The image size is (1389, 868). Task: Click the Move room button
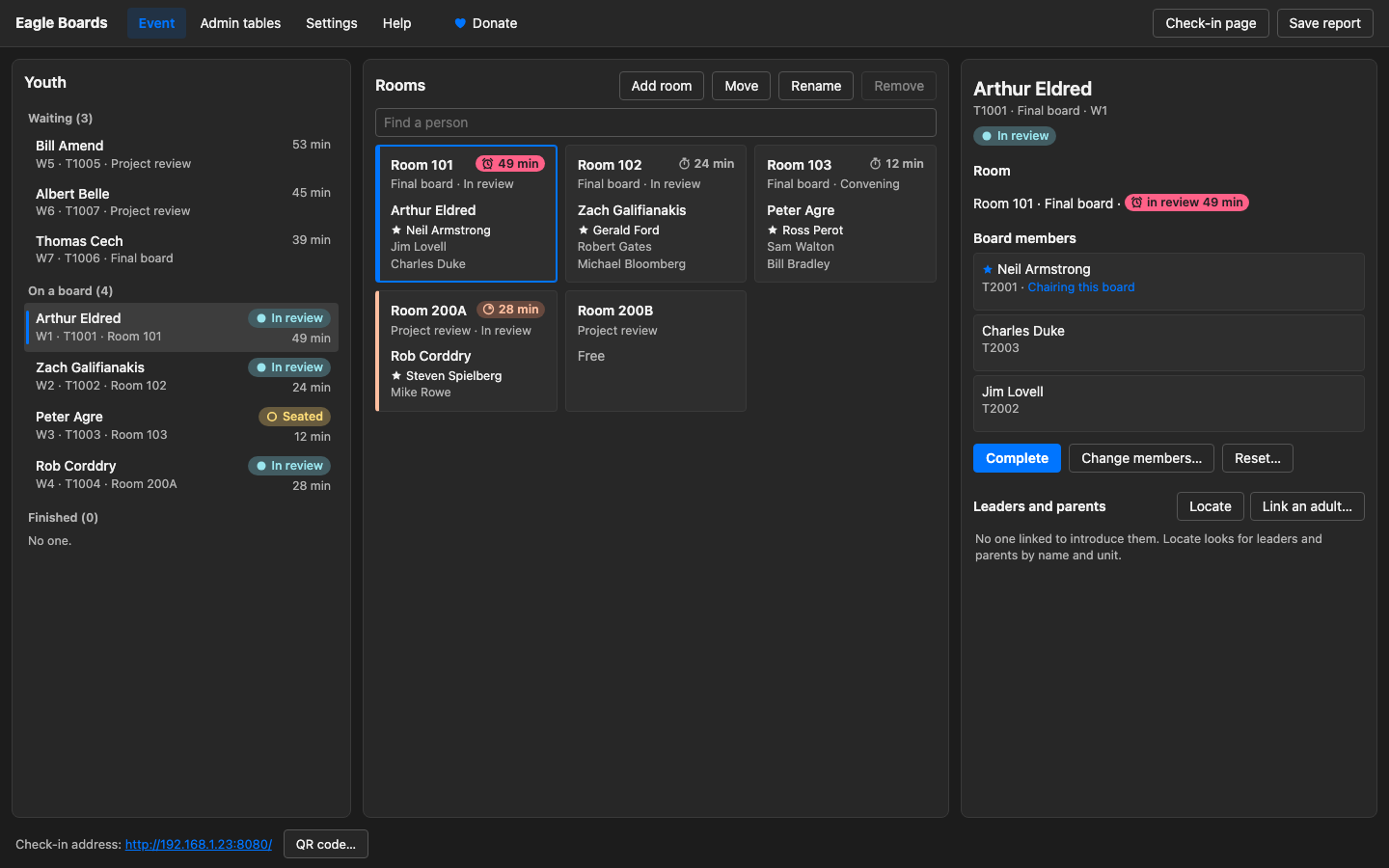tap(742, 86)
